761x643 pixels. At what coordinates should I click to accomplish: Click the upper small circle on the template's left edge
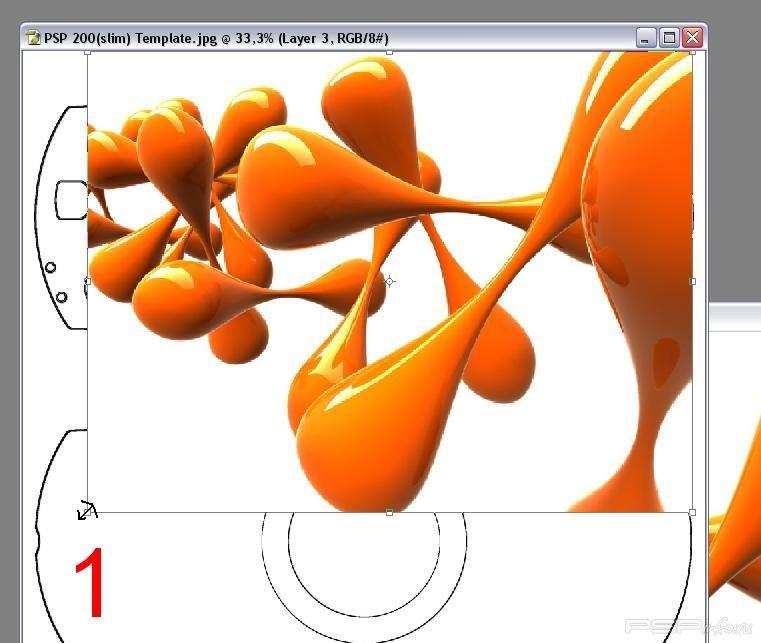[50, 268]
